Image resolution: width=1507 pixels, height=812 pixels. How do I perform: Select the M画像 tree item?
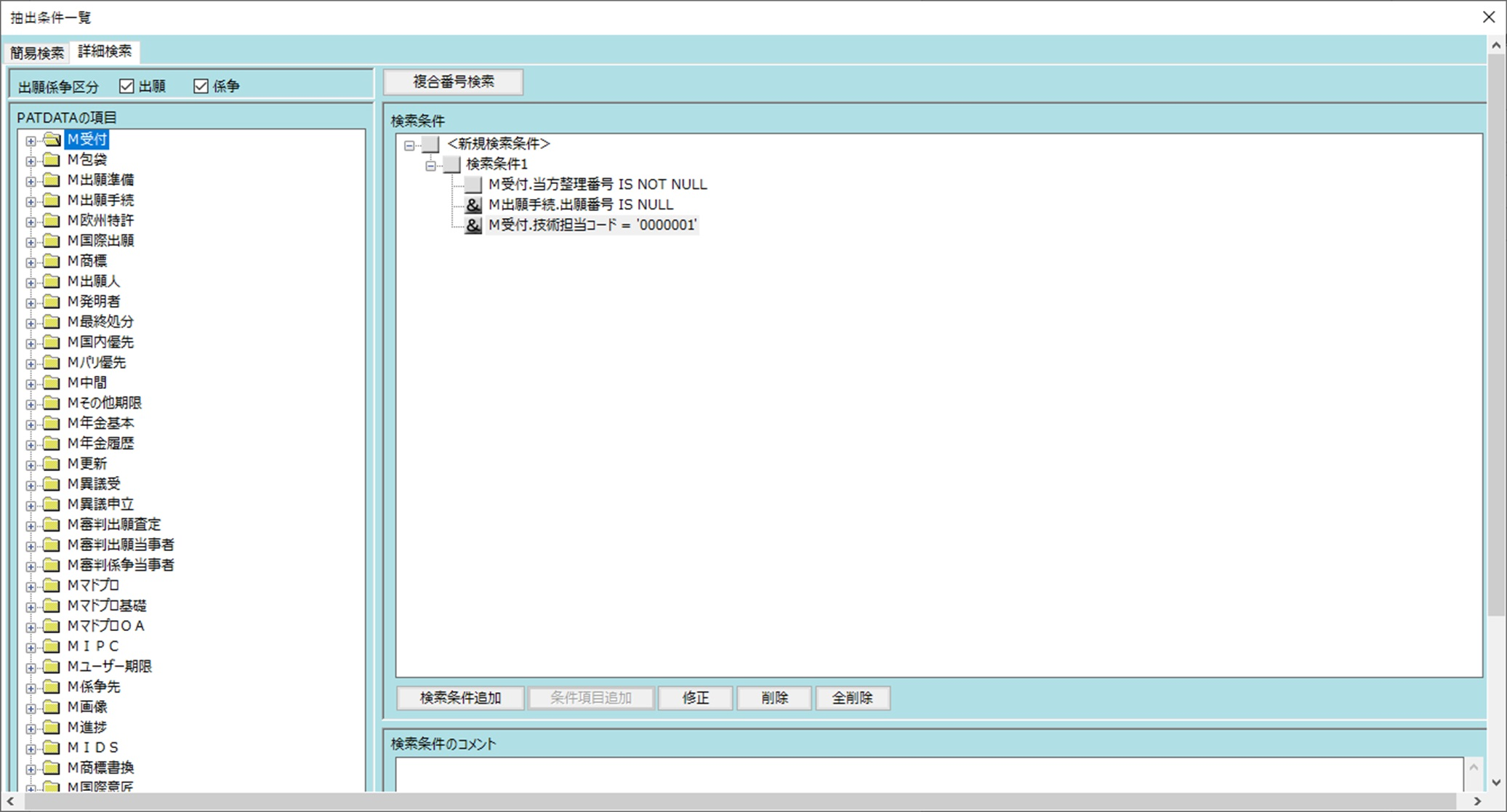(x=87, y=707)
